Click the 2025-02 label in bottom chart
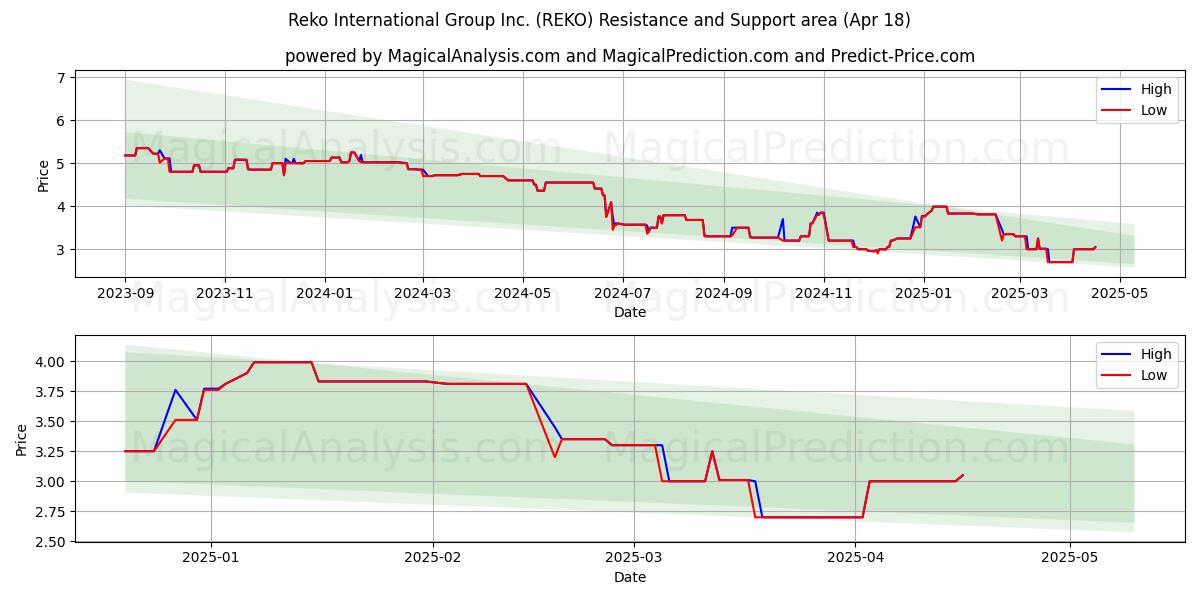 433,560
